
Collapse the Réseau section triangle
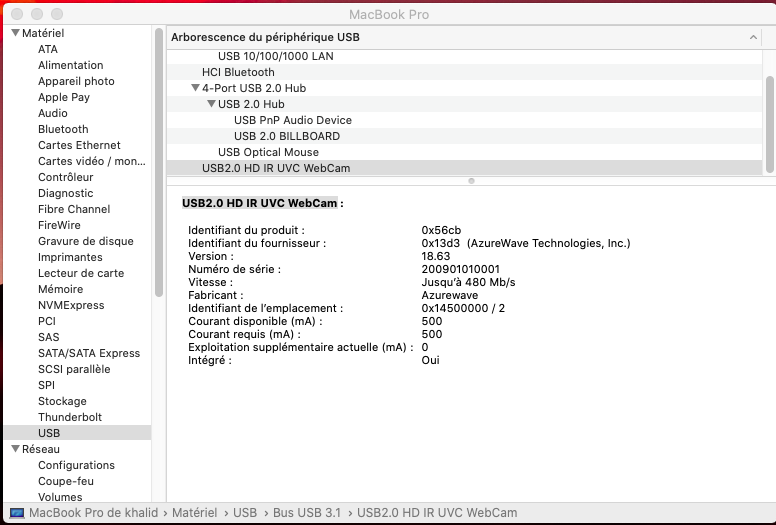click(x=15, y=449)
